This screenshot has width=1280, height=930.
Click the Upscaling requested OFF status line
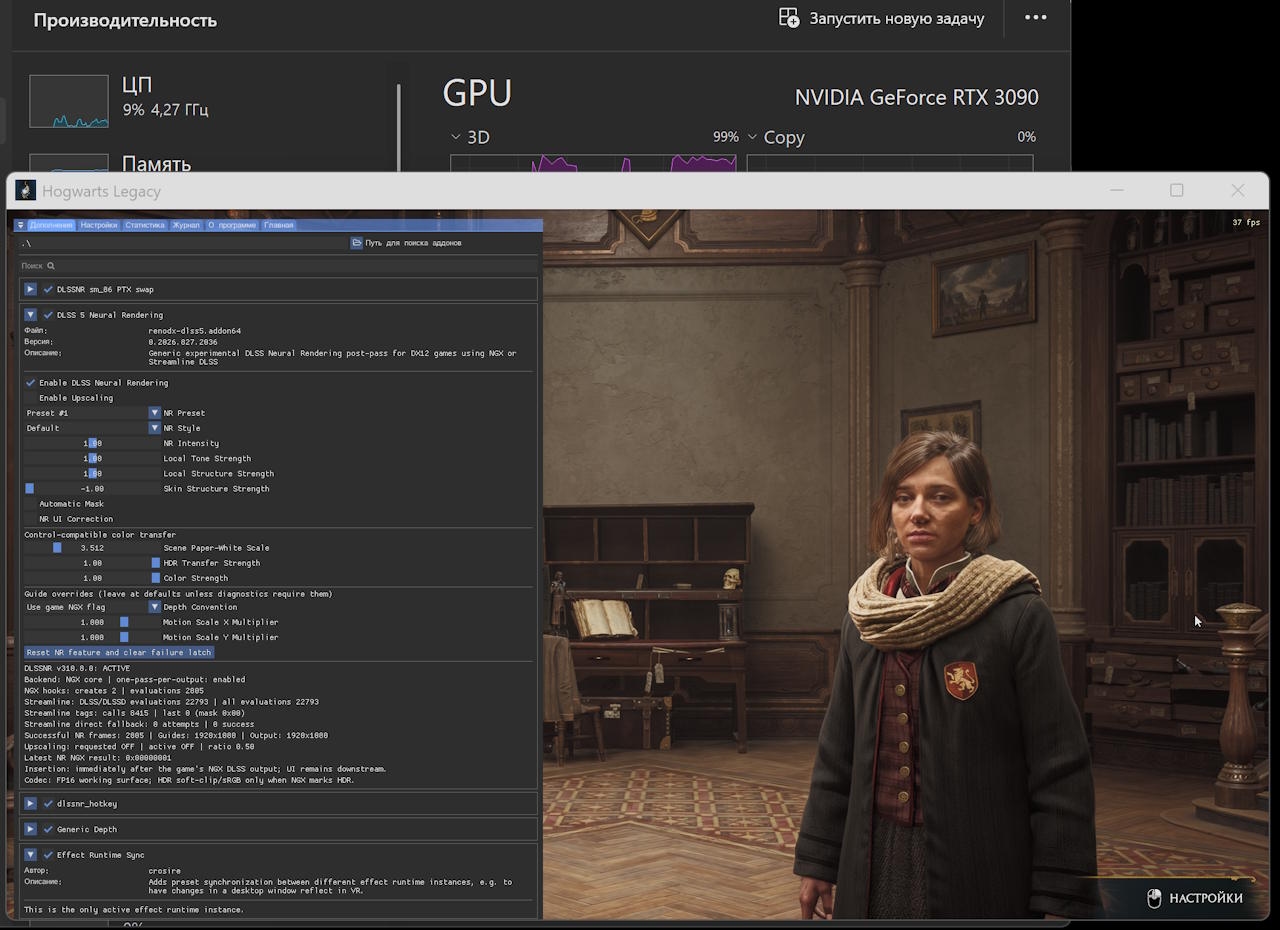point(139,747)
